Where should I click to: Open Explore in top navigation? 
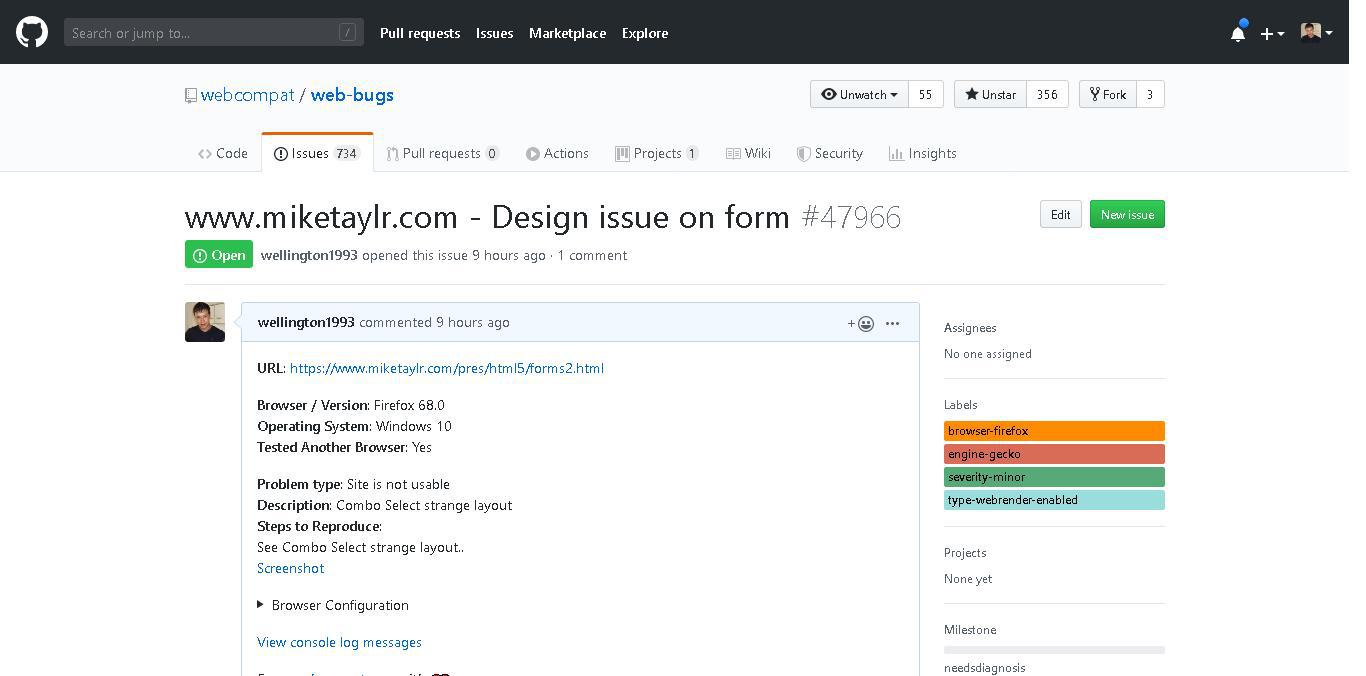645,33
